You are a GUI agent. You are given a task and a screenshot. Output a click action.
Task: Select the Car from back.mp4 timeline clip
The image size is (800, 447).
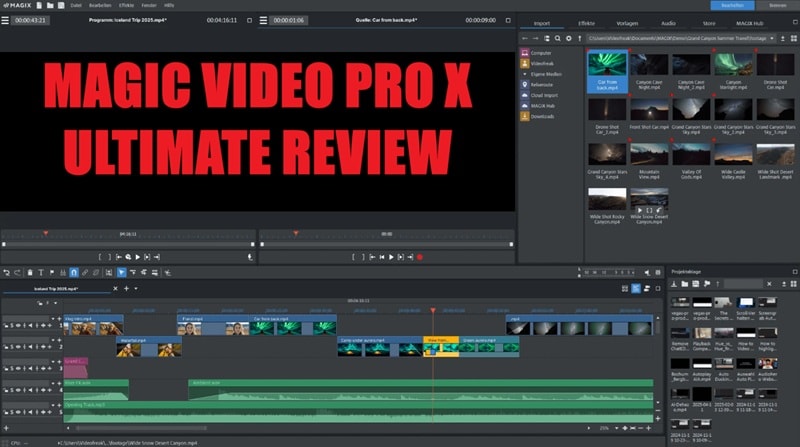pyautogui.click(x=293, y=325)
